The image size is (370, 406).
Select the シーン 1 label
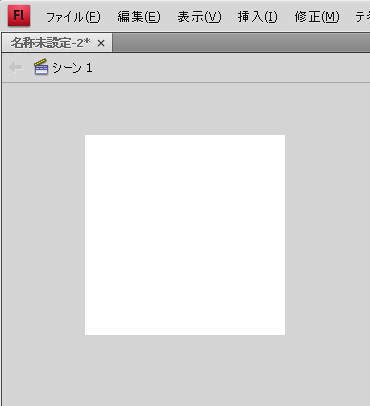[x=72, y=68]
